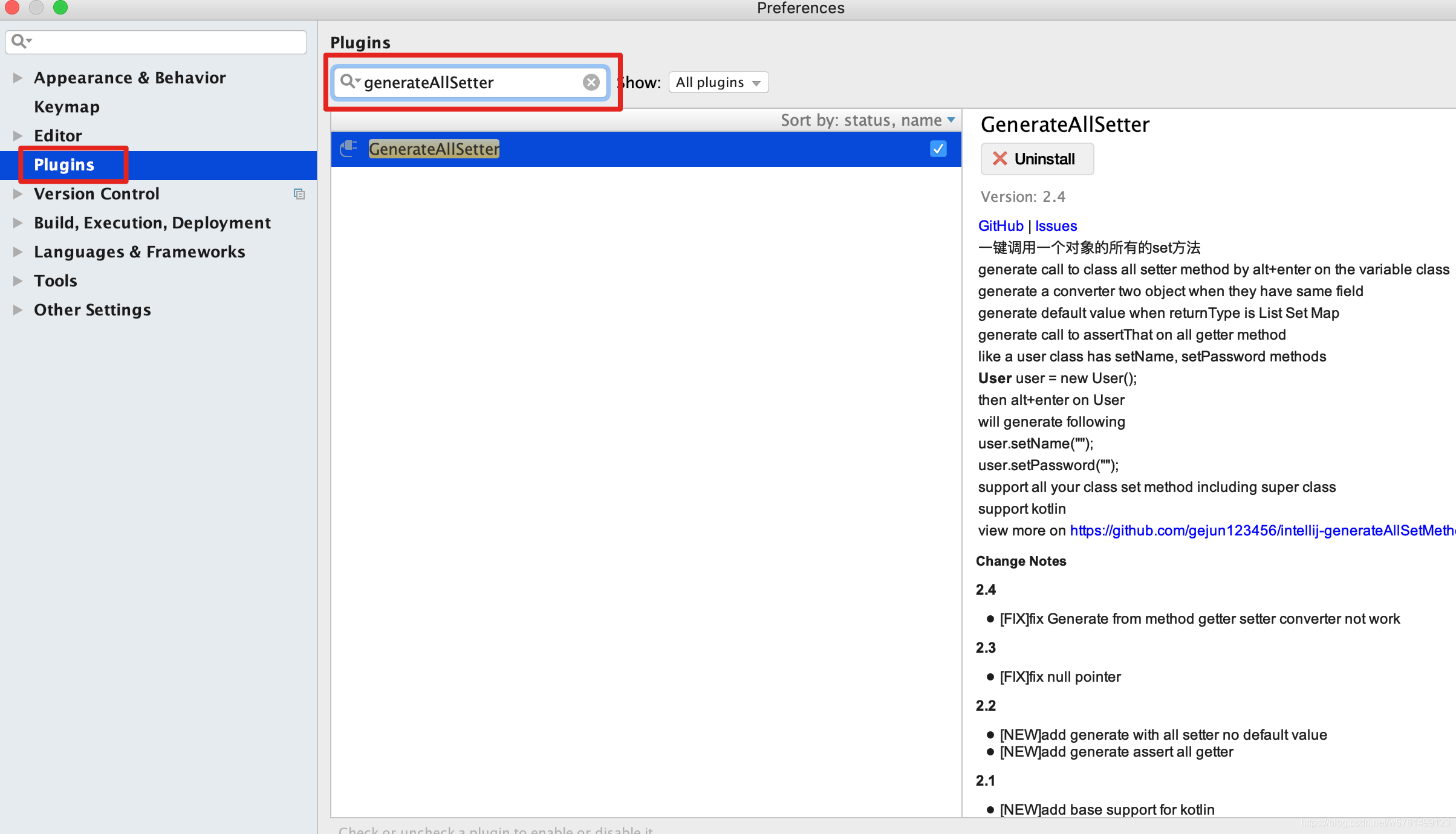Click the green zoom traffic light button

(x=60, y=8)
